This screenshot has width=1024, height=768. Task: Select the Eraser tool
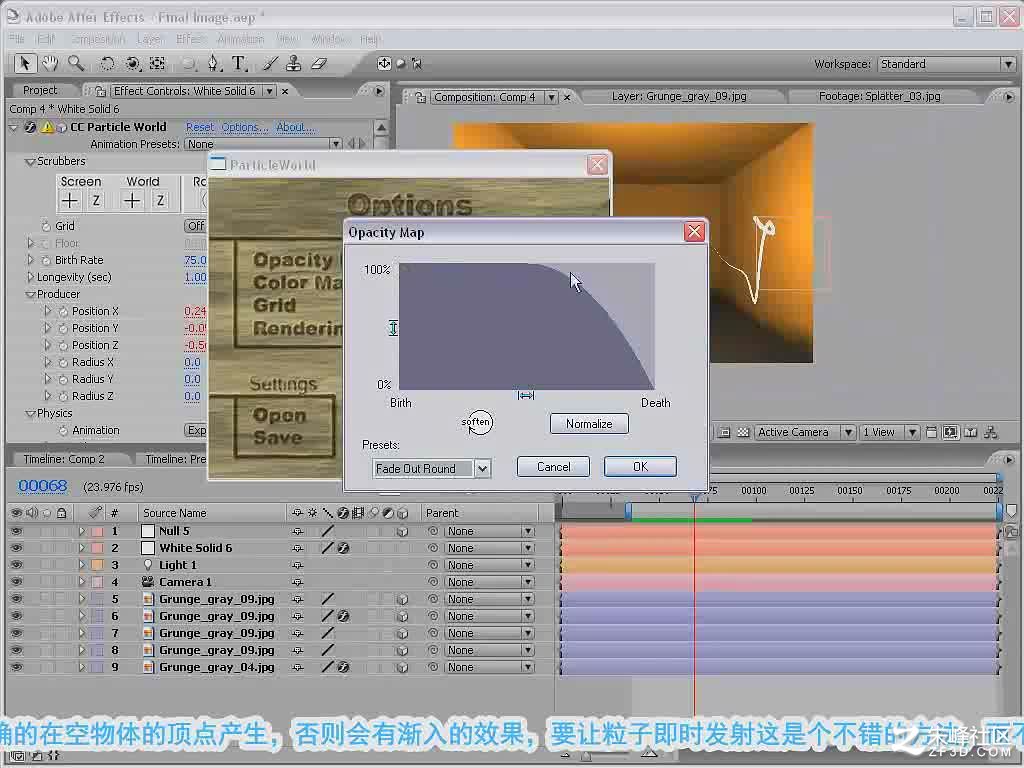click(319, 63)
